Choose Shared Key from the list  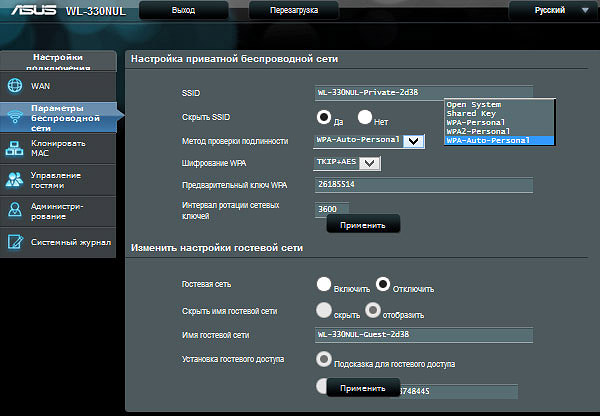[x=499, y=113]
